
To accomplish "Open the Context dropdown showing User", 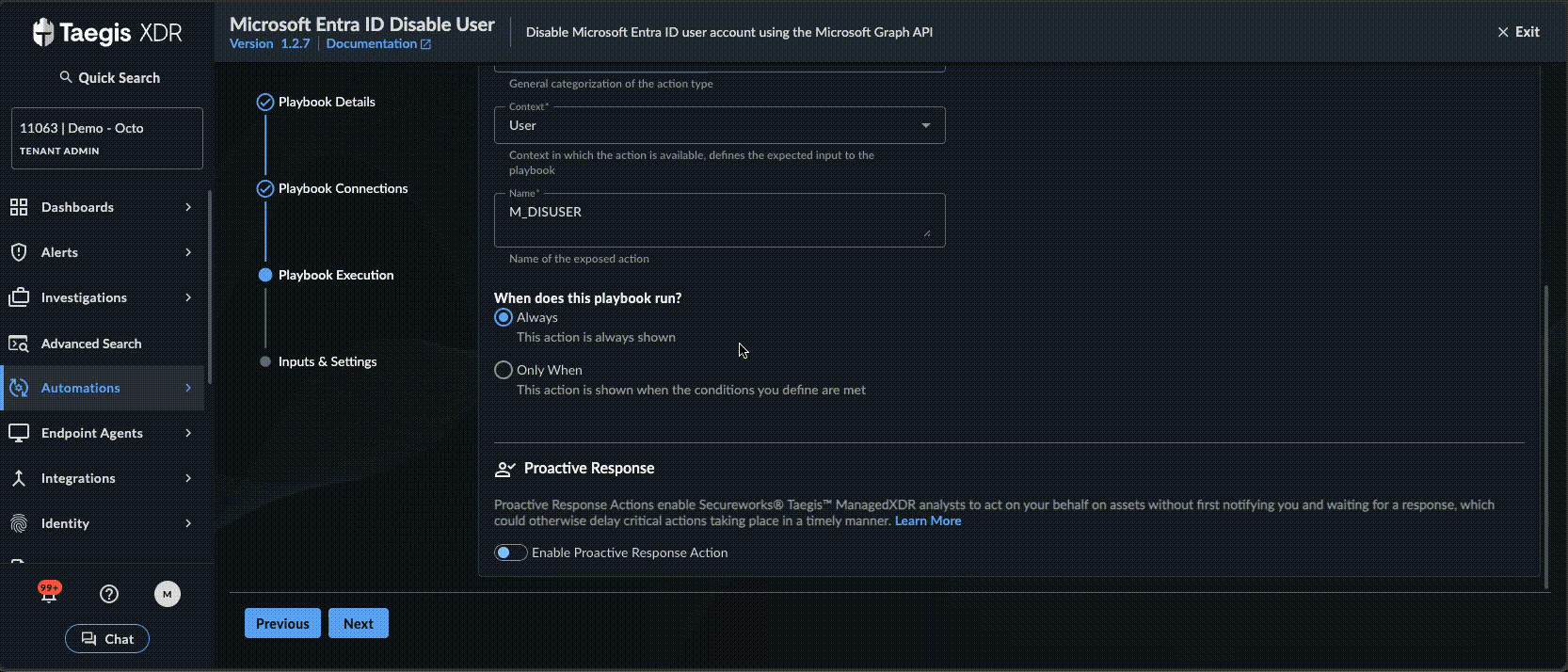I will click(x=719, y=125).
